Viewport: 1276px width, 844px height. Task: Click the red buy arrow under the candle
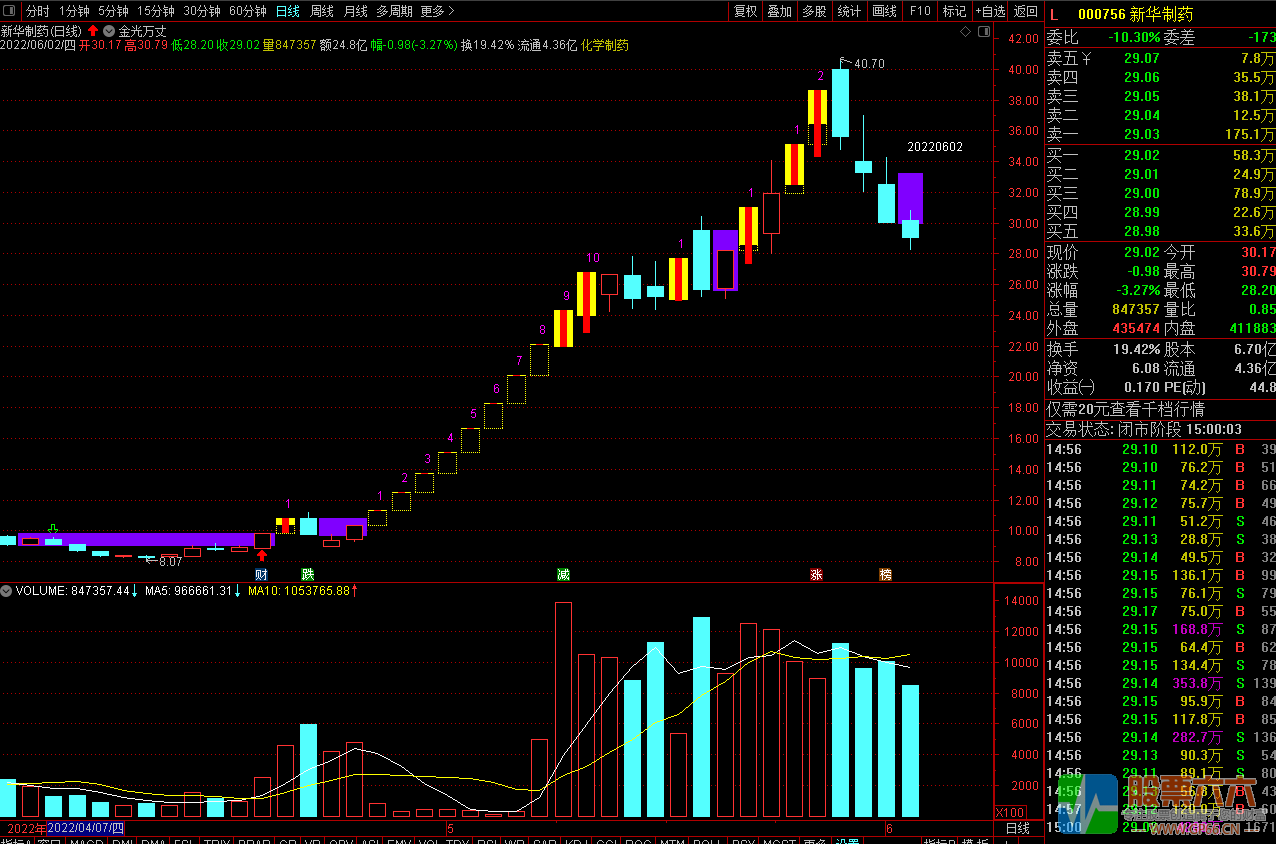(x=262, y=556)
